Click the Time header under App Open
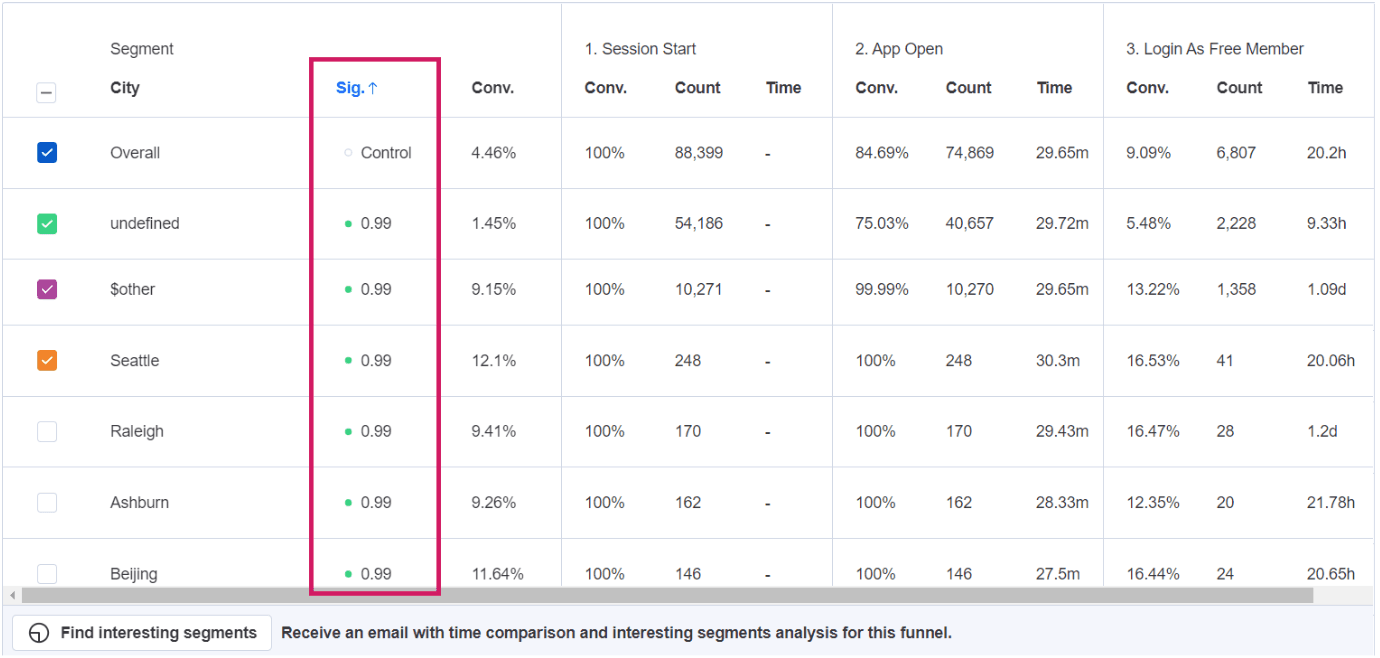 [x=1054, y=88]
